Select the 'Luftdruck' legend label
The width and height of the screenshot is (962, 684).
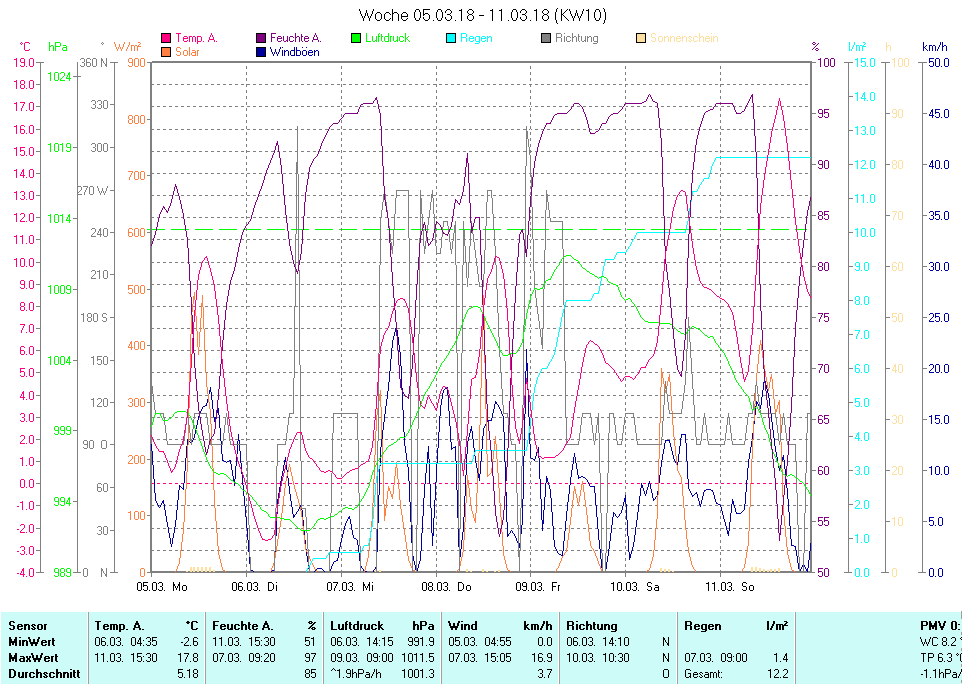[x=388, y=38]
